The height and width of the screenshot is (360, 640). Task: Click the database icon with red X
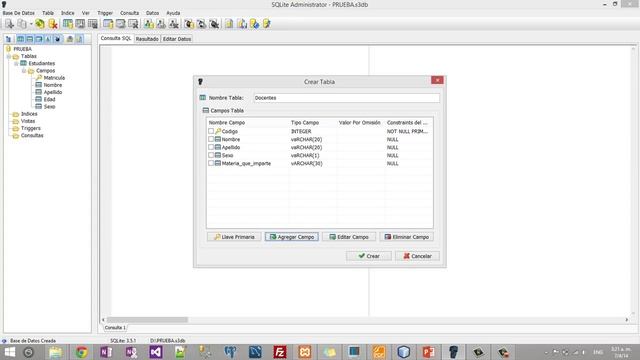point(53,24)
